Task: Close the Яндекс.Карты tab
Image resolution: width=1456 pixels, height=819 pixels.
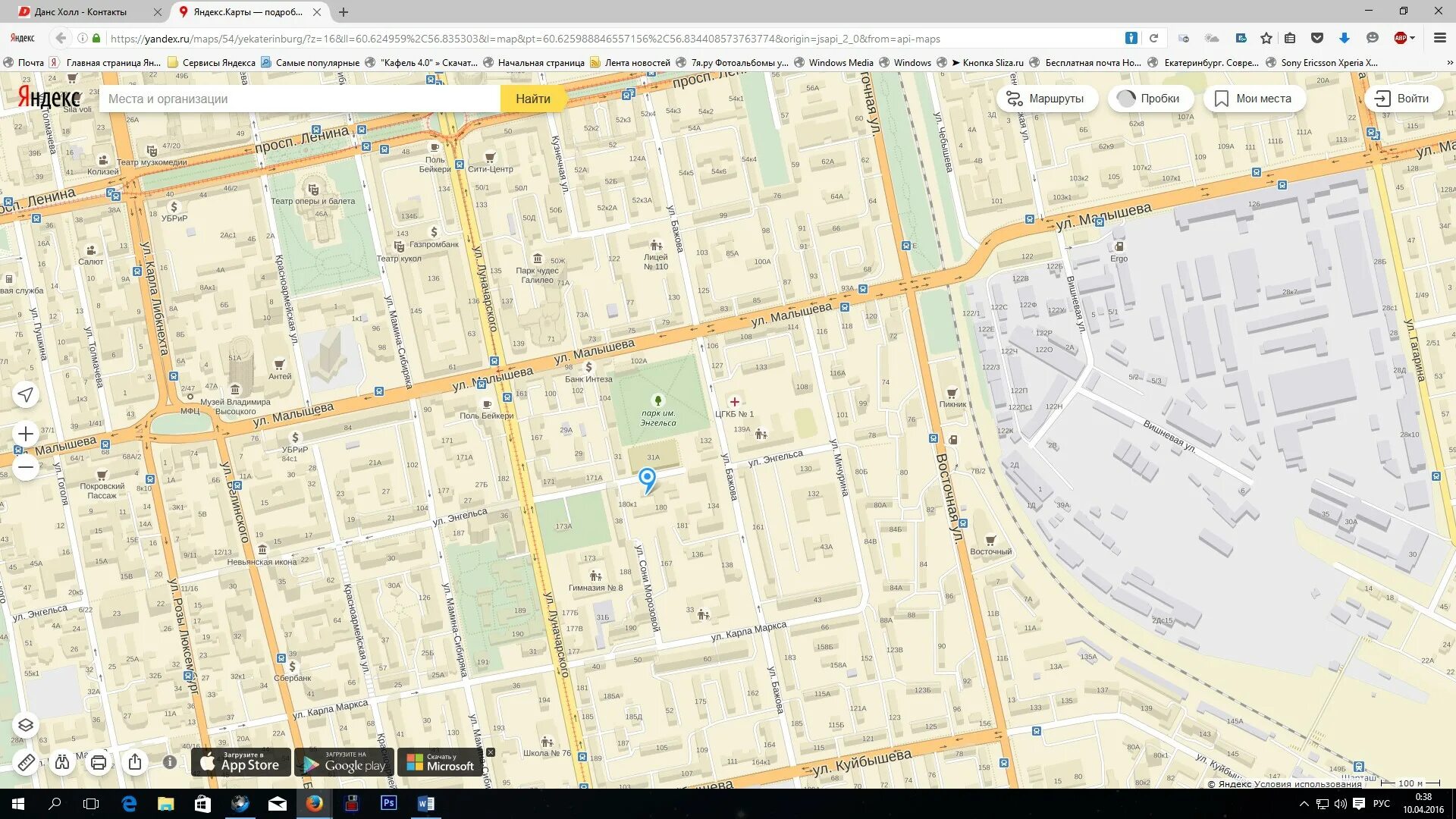Action: (317, 12)
